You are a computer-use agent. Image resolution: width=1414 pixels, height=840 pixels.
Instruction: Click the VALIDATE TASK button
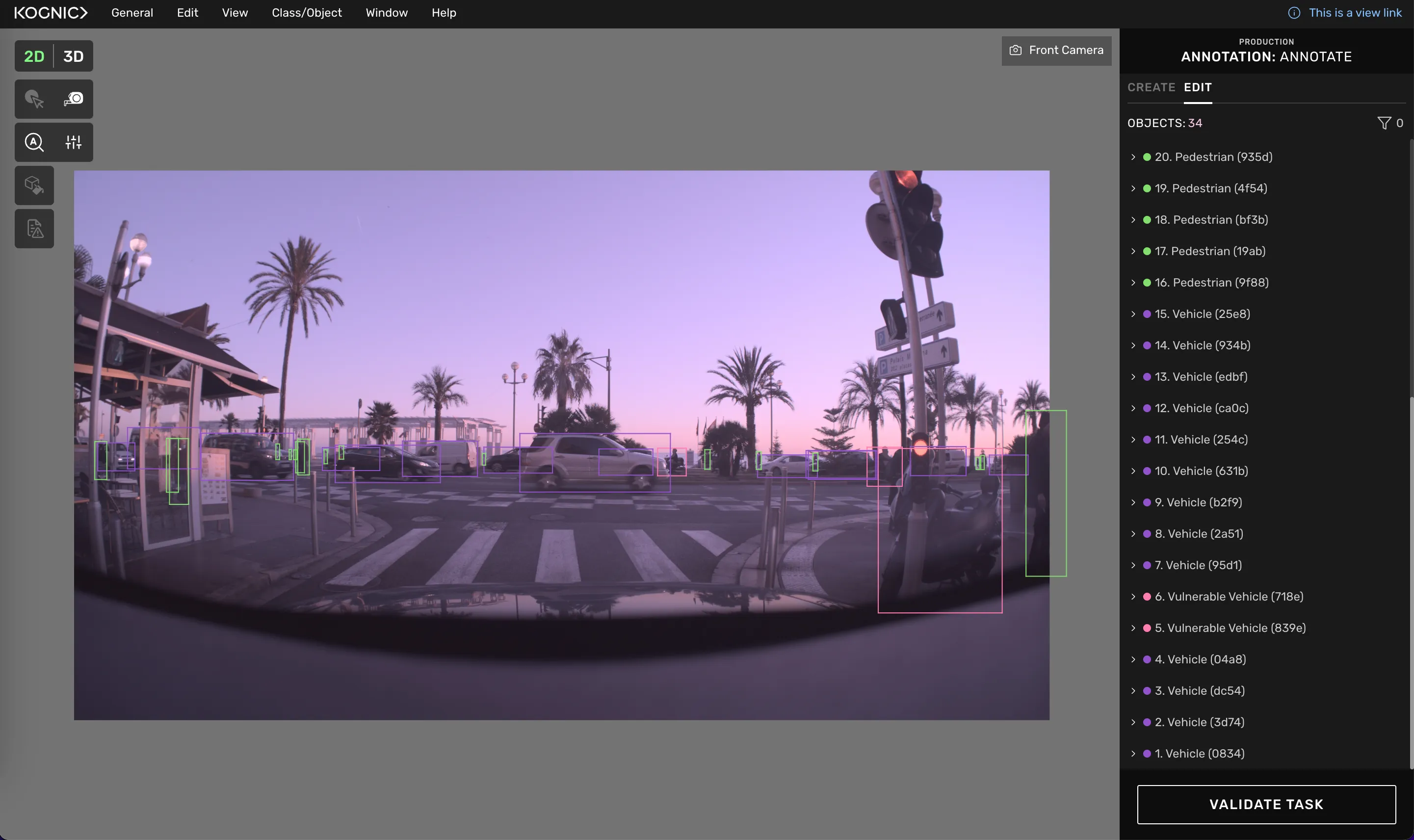point(1266,804)
